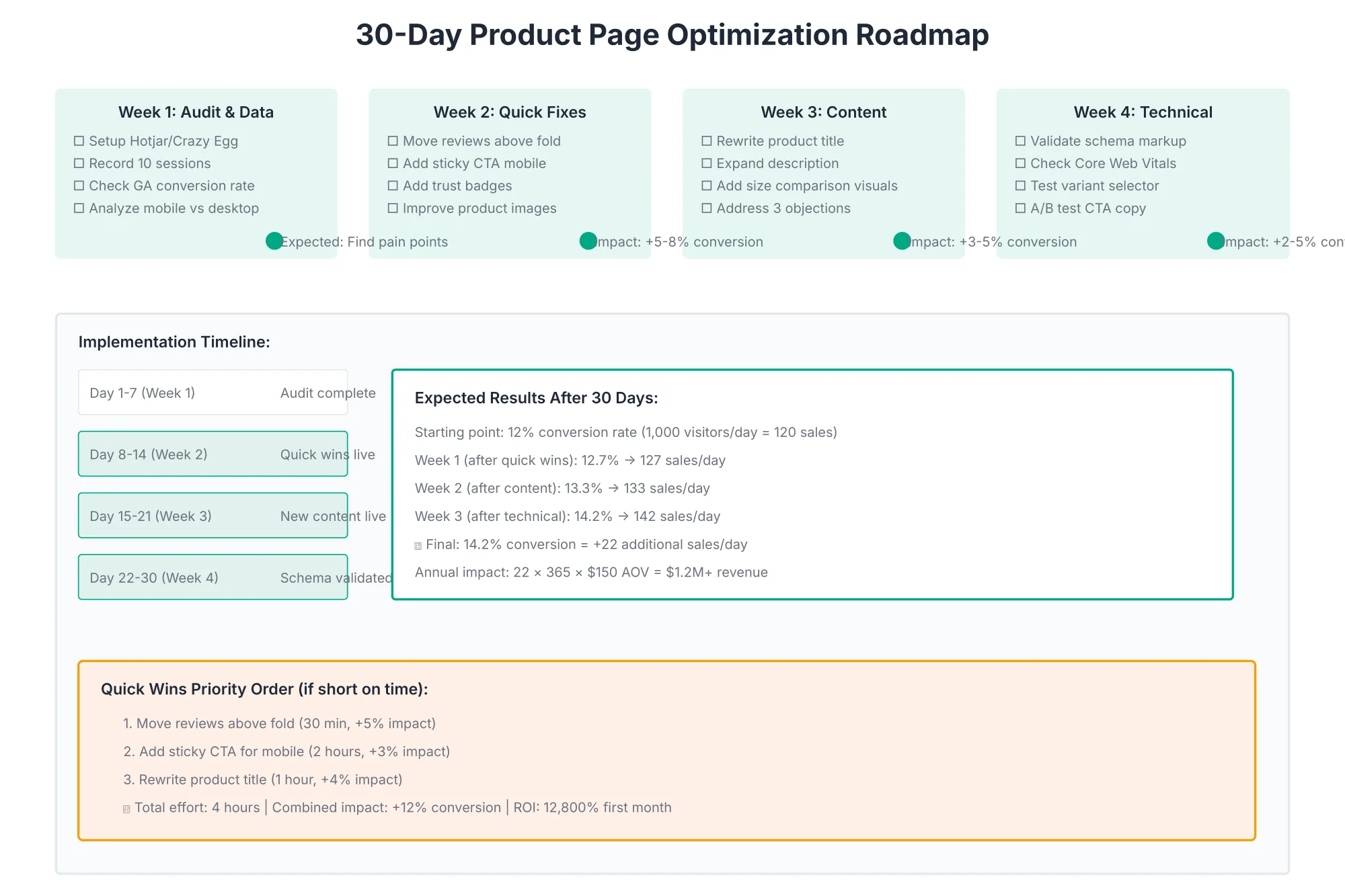Check the Rewrite product title checkbox
This screenshot has width=1345, height=896.
[707, 141]
